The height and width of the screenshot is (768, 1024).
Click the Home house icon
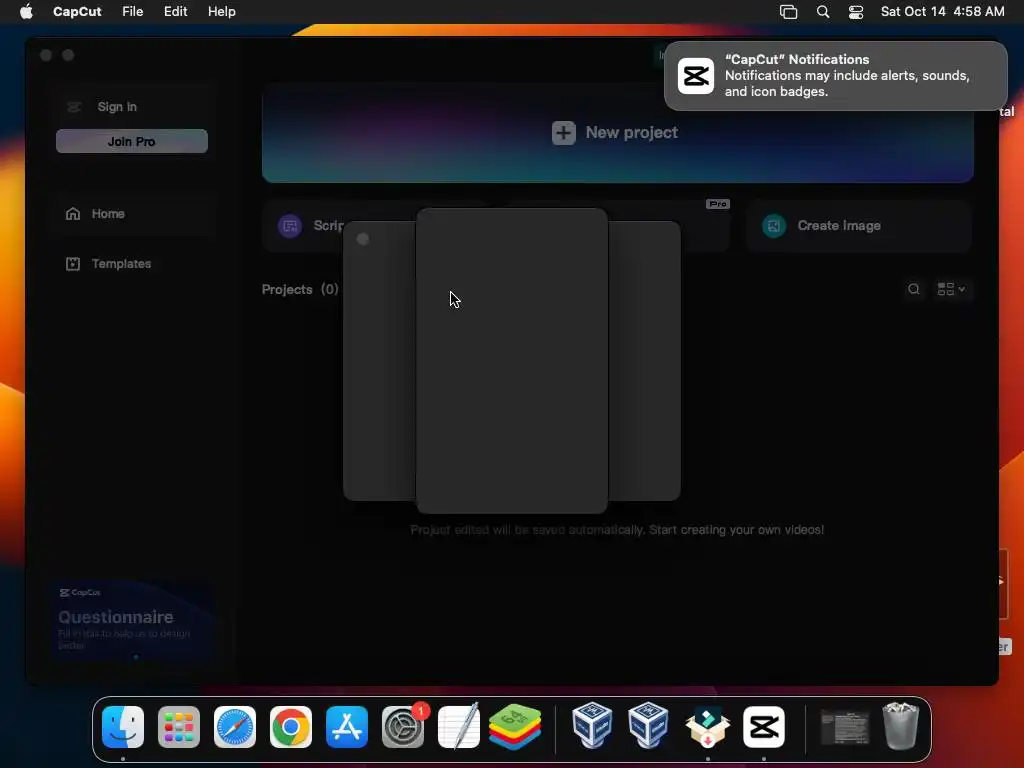(x=73, y=214)
